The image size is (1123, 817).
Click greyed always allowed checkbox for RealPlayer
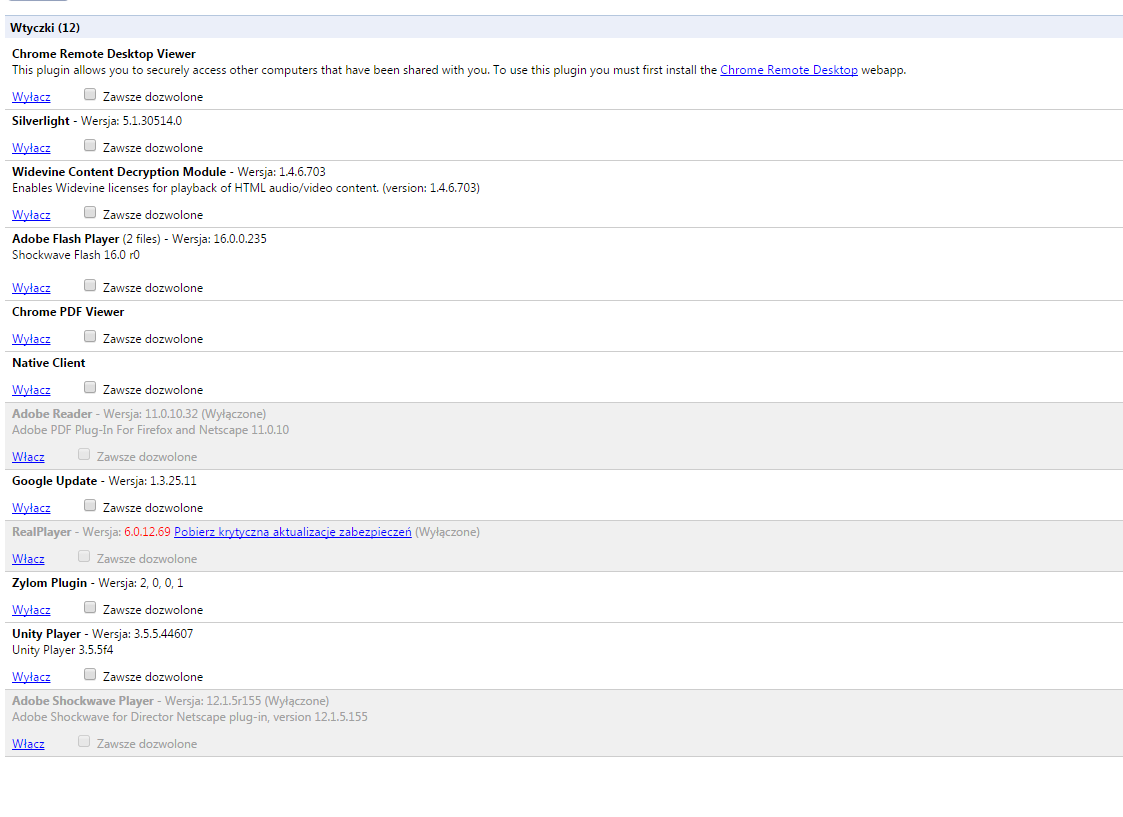84,556
